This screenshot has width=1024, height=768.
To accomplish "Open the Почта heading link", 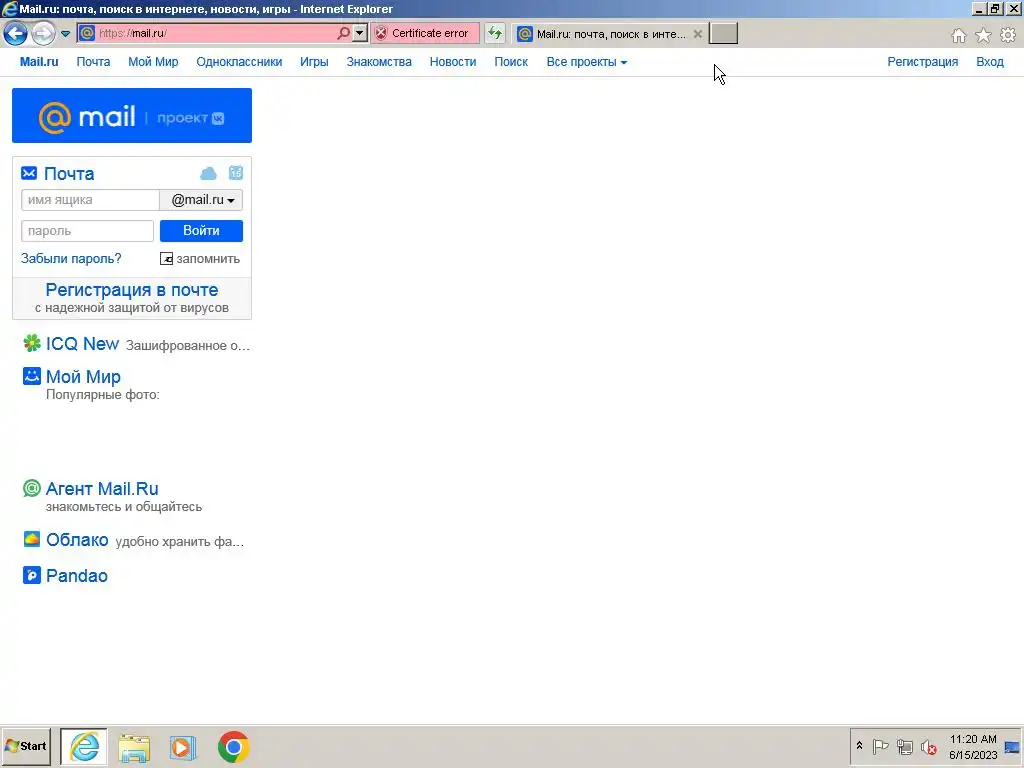I will (x=69, y=174).
